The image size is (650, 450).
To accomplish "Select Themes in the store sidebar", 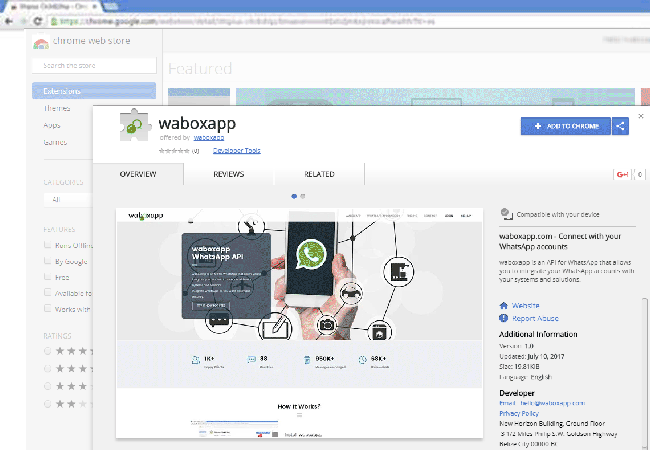I will pos(57,109).
